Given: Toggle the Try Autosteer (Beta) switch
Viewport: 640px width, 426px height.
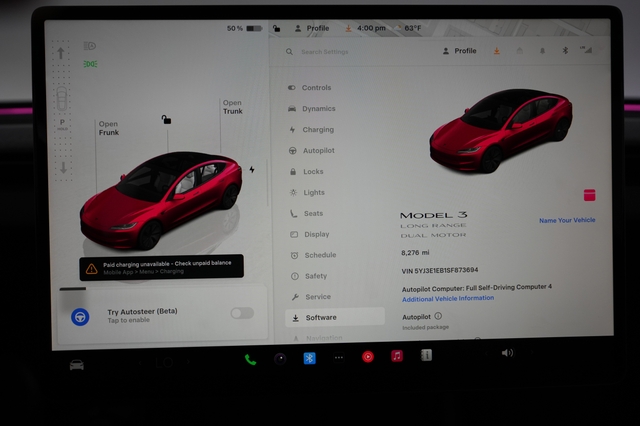Looking at the screenshot, I should 242,313.
